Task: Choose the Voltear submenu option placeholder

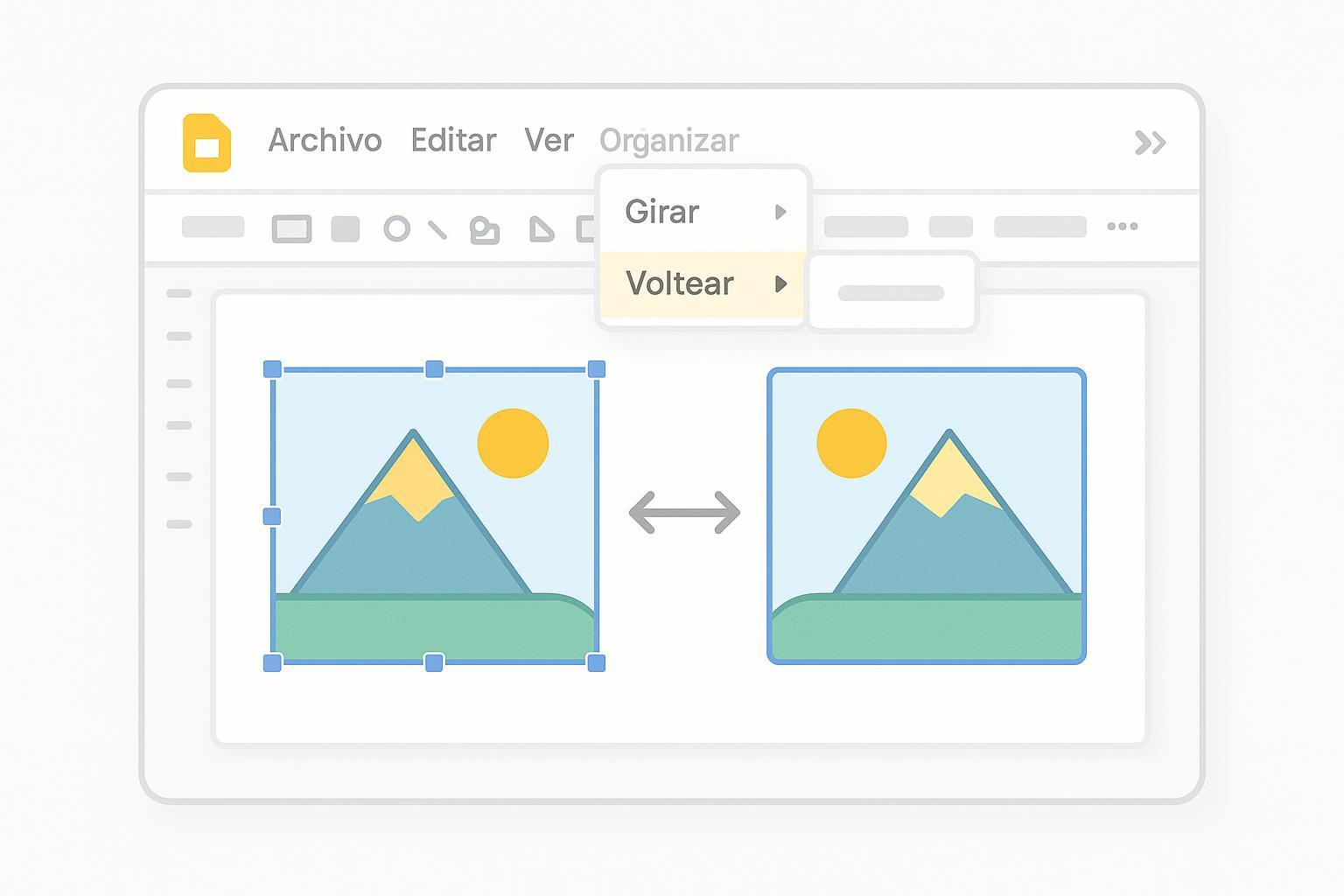Action: tap(891, 293)
